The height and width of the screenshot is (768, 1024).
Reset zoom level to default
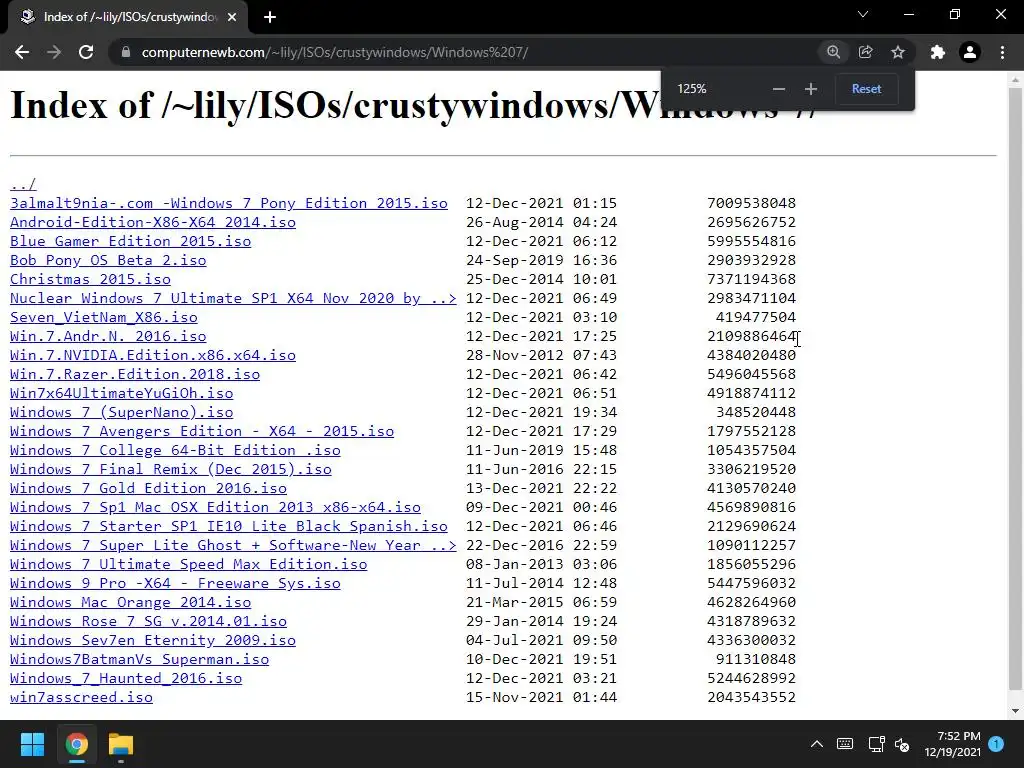867,89
